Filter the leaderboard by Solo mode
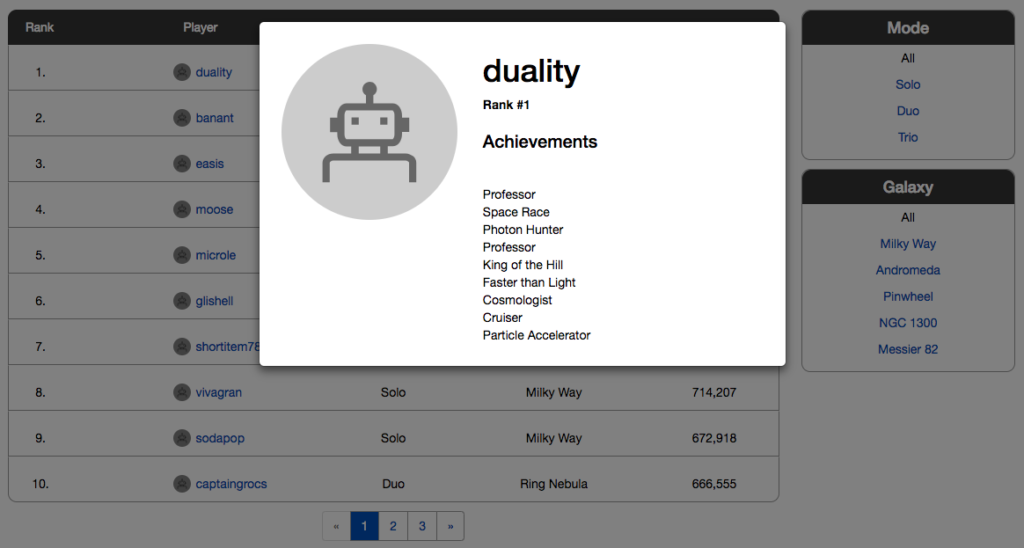The width and height of the screenshot is (1024, 548). coord(908,85)
